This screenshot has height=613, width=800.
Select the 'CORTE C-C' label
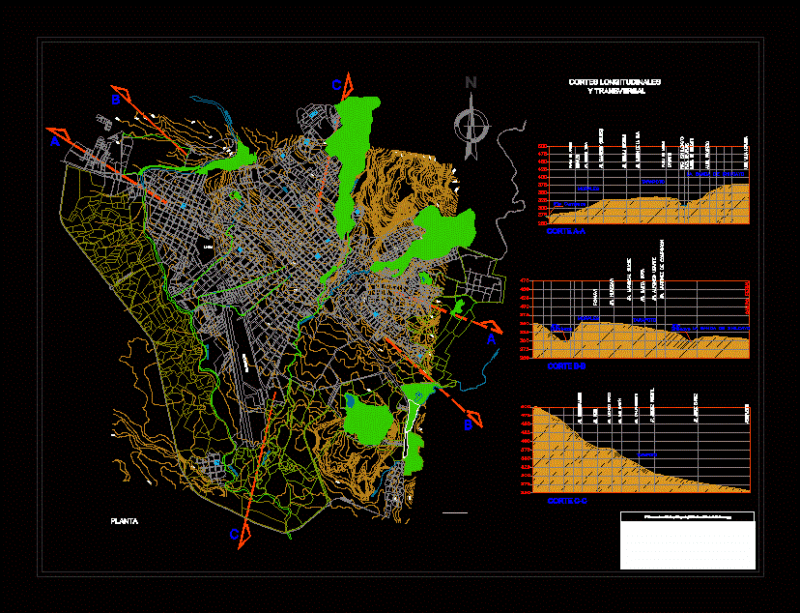566,501
